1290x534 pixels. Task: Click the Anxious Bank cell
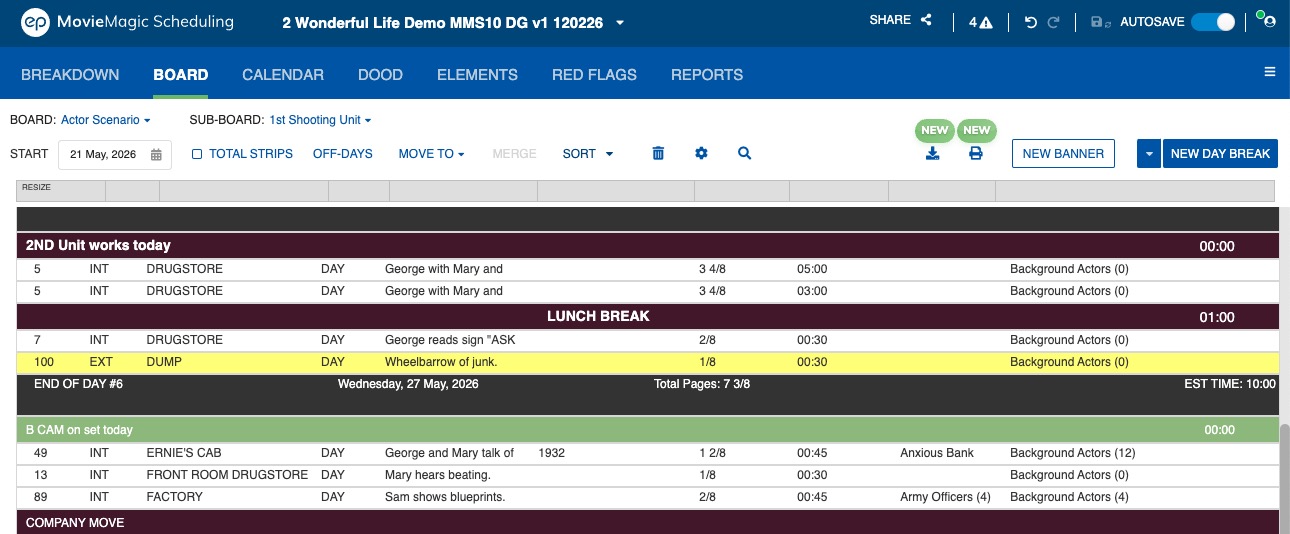937,453
